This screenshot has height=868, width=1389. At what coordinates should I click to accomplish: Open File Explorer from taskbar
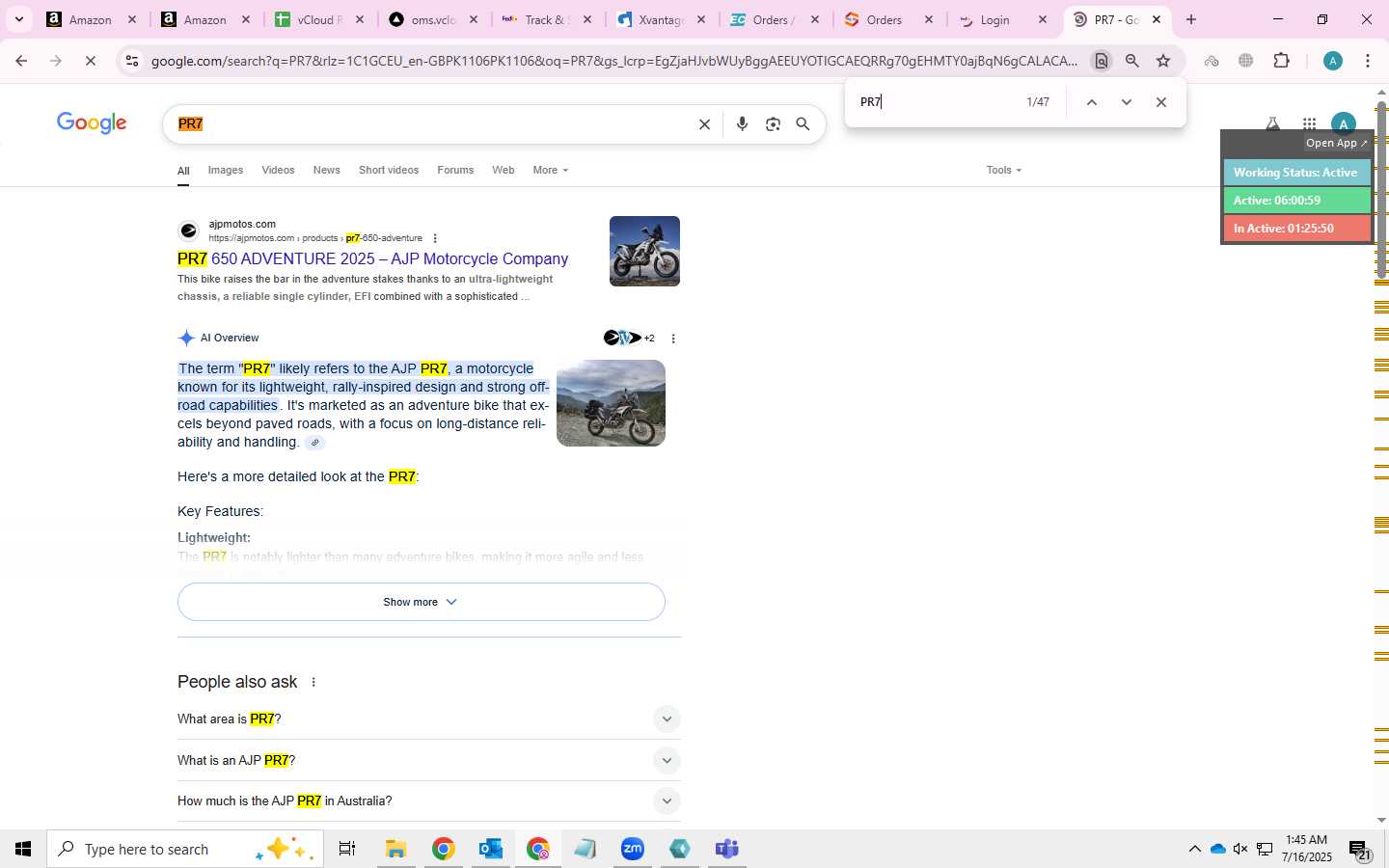point(395,849)
